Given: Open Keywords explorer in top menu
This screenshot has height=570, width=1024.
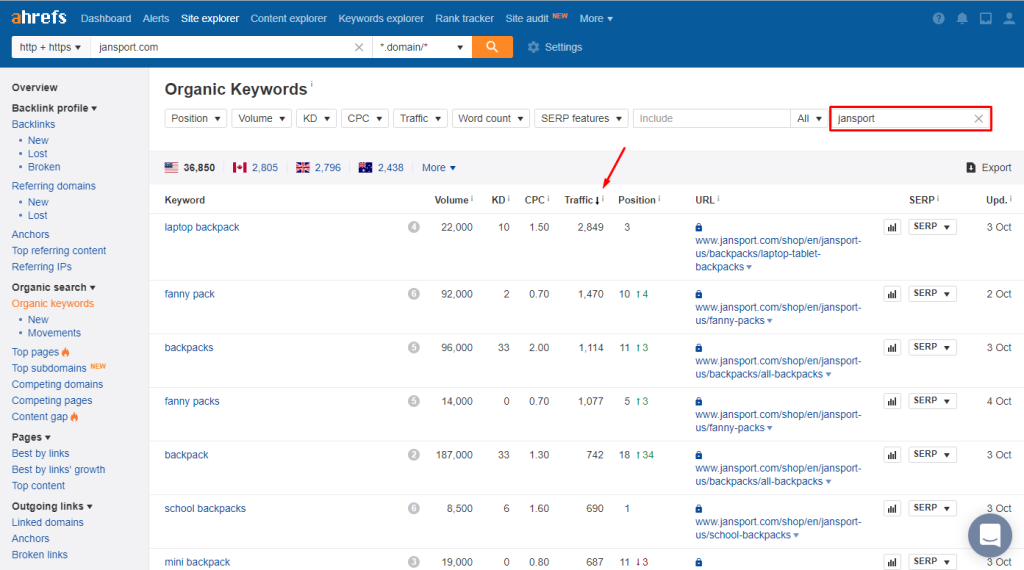Looking at the screenshot, I should (381, 19).
